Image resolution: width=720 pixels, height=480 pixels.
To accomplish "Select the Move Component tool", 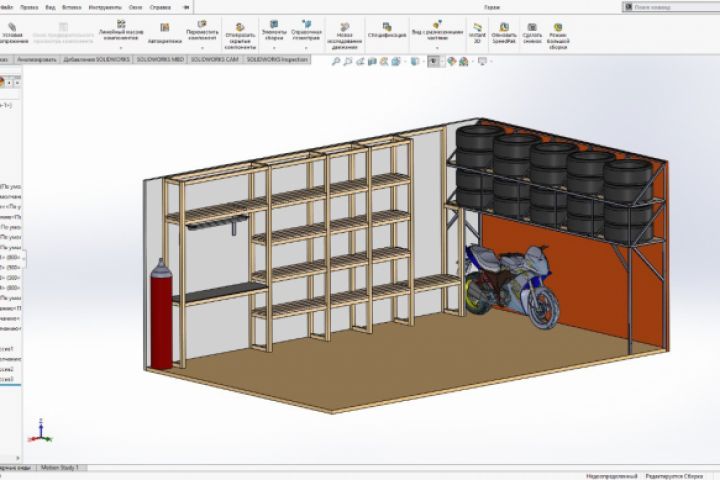I will click(x=202, y=30).
